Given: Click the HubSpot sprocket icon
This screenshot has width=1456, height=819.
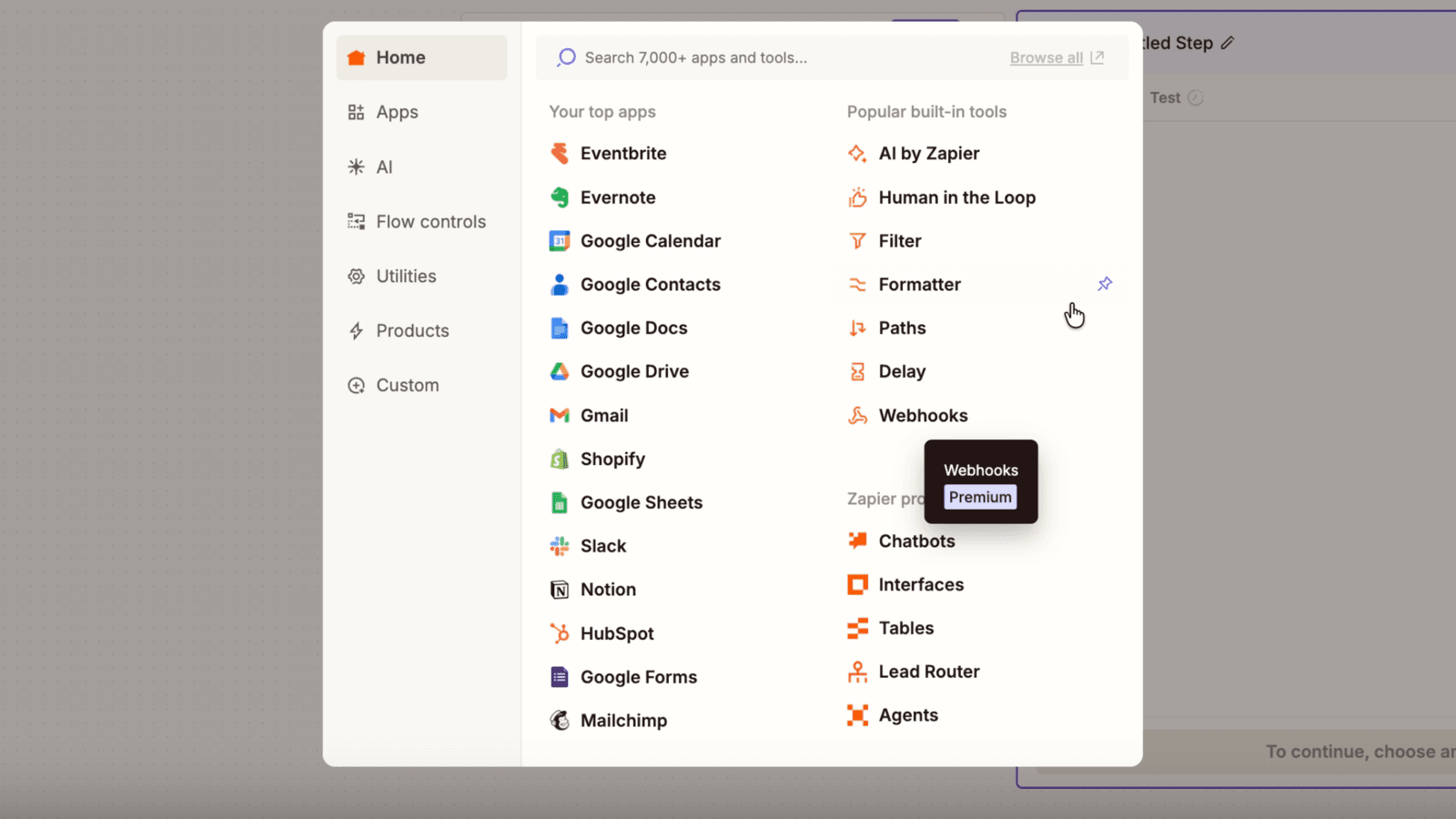Looking at the screenshot, I should coord(560,633).
